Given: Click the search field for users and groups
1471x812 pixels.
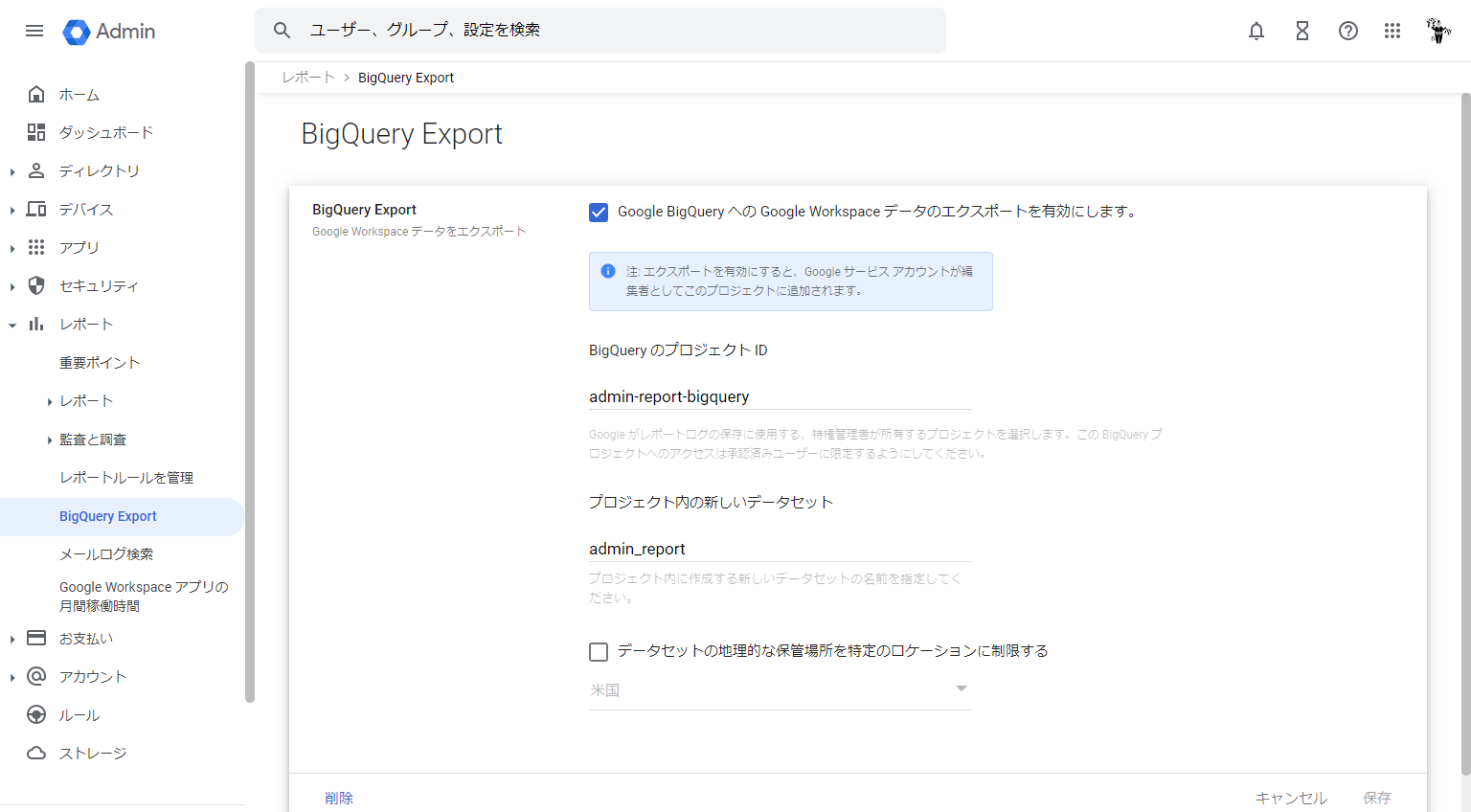Looking at the screenshot, I should 600,31.
